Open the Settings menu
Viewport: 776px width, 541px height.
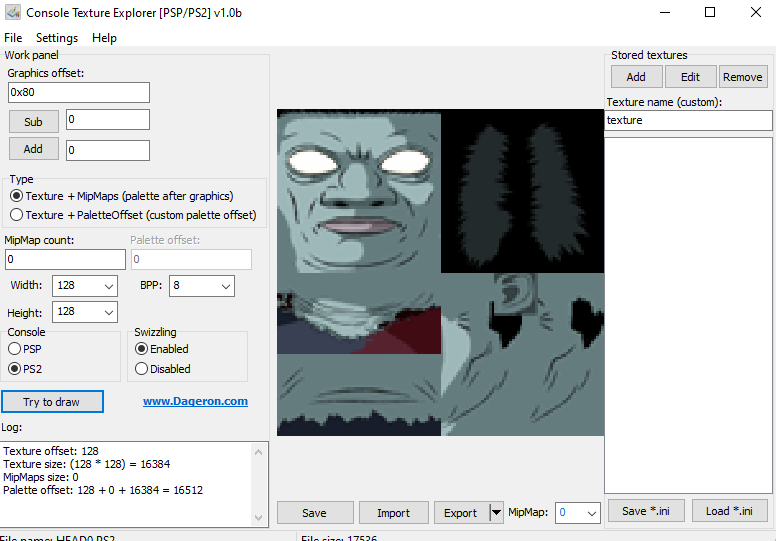coord(57,38)
